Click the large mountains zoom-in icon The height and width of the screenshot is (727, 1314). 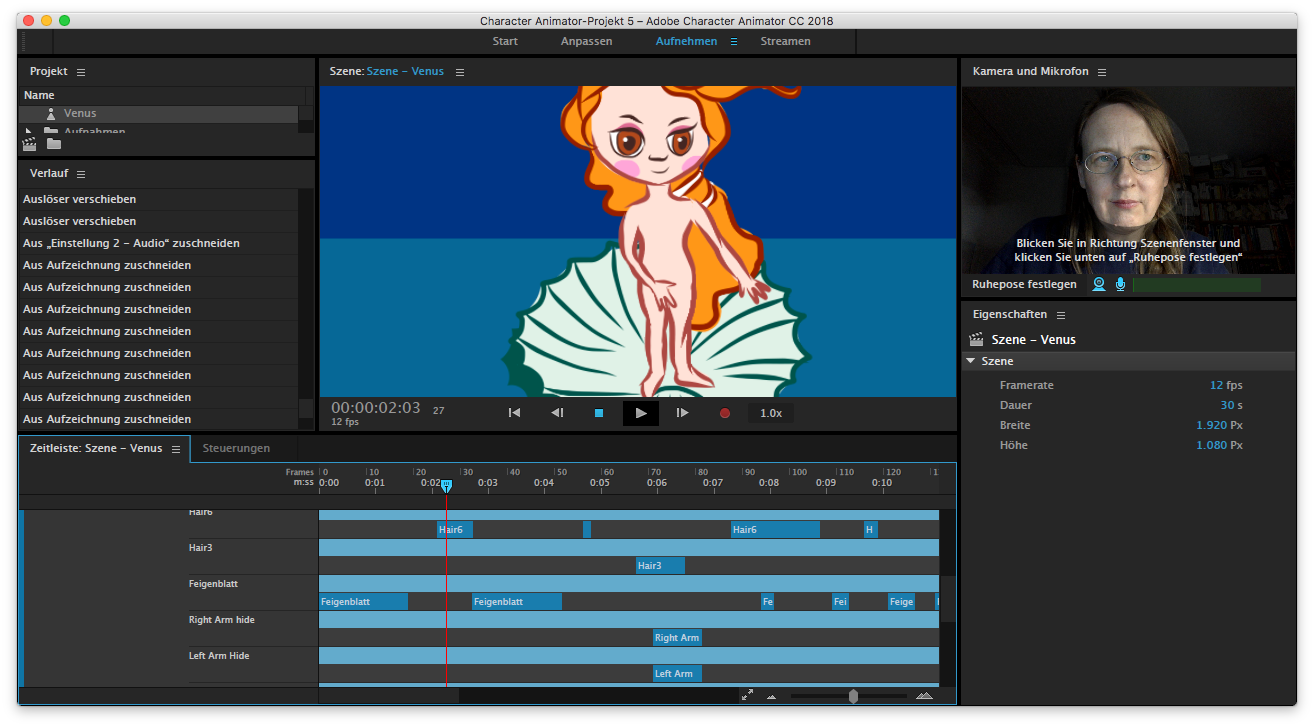tap(924, 695)
